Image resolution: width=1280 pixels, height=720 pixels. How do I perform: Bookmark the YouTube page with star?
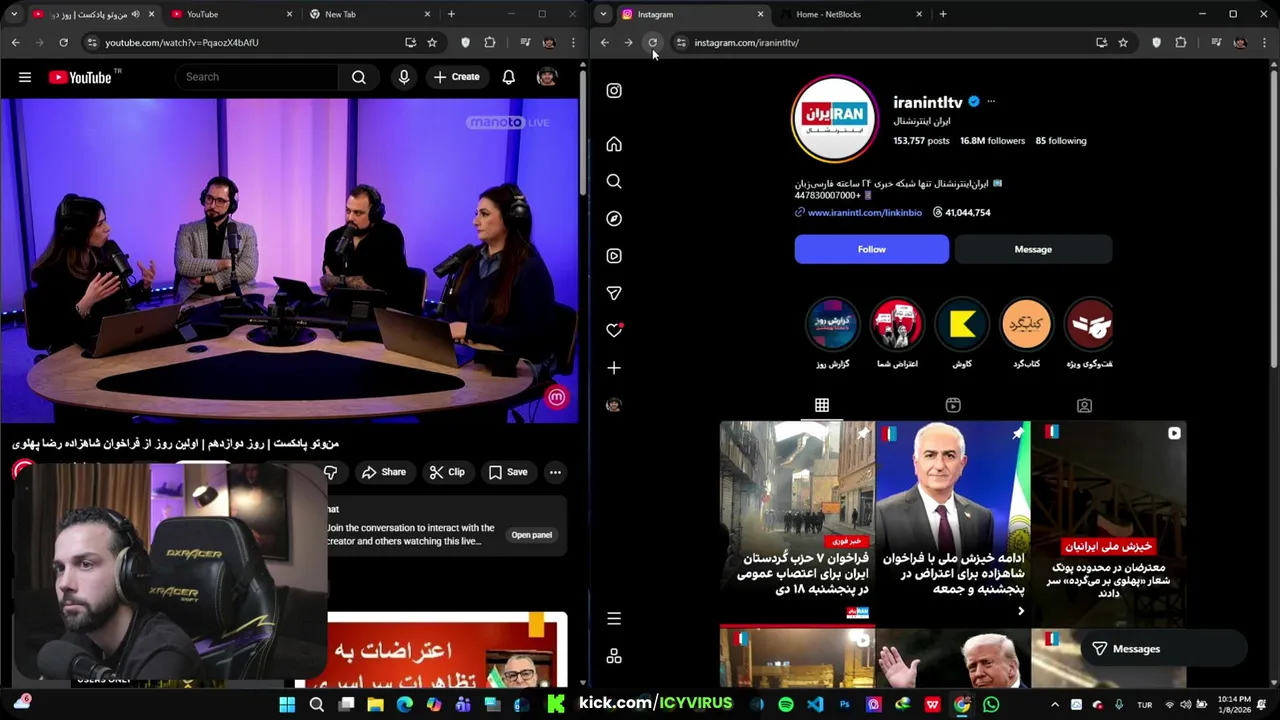coord(432,42)
